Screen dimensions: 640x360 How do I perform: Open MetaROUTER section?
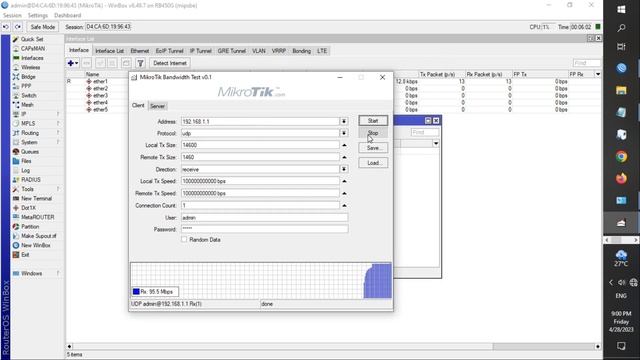point(37,217)
